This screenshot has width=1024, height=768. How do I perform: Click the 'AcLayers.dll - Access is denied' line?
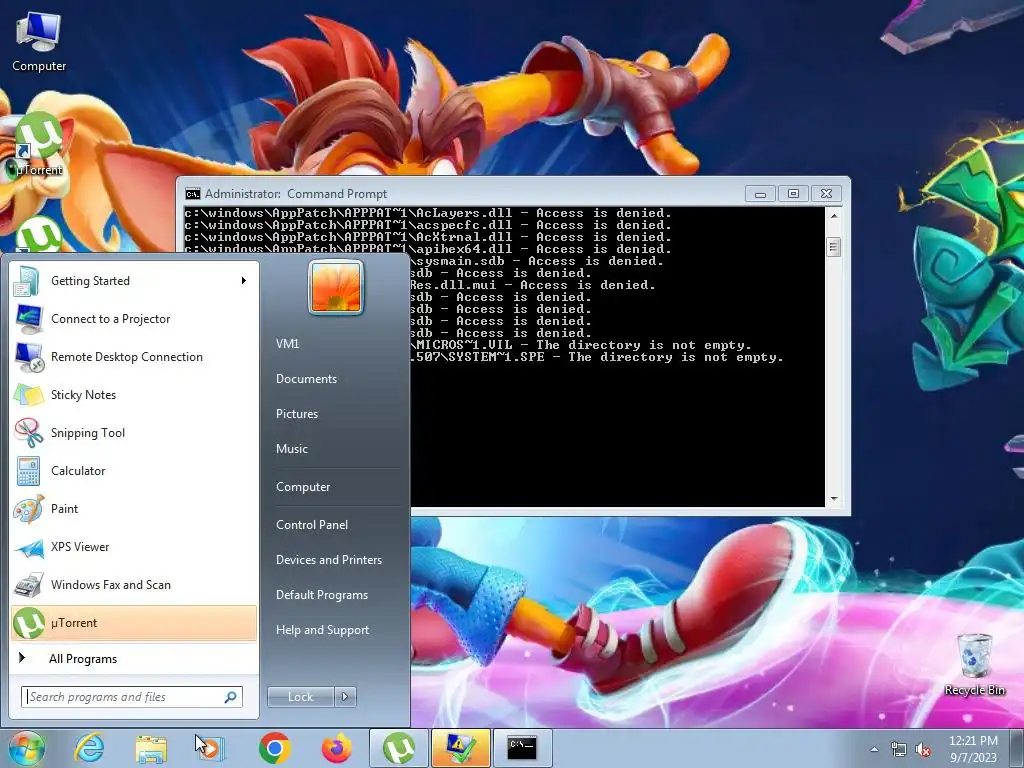(x=428, y=213)
